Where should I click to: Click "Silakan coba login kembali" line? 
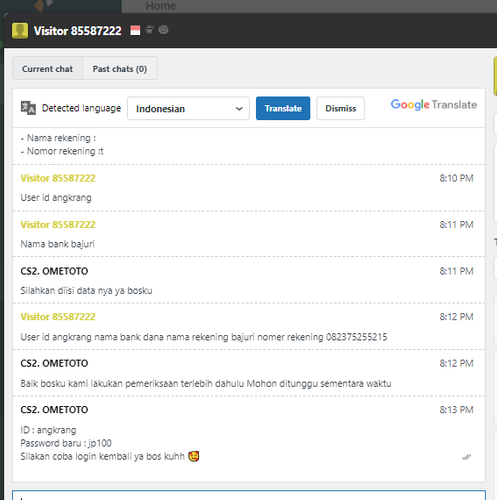(x=102, y=456)
